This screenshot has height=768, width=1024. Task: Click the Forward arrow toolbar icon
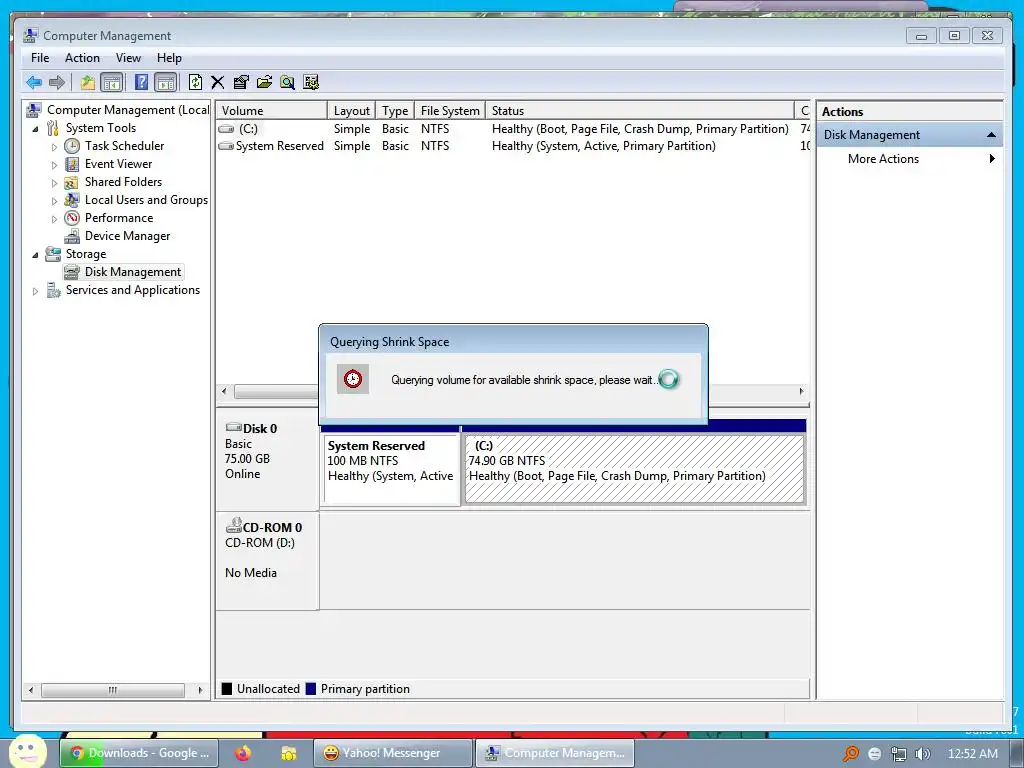click(57, 82)
